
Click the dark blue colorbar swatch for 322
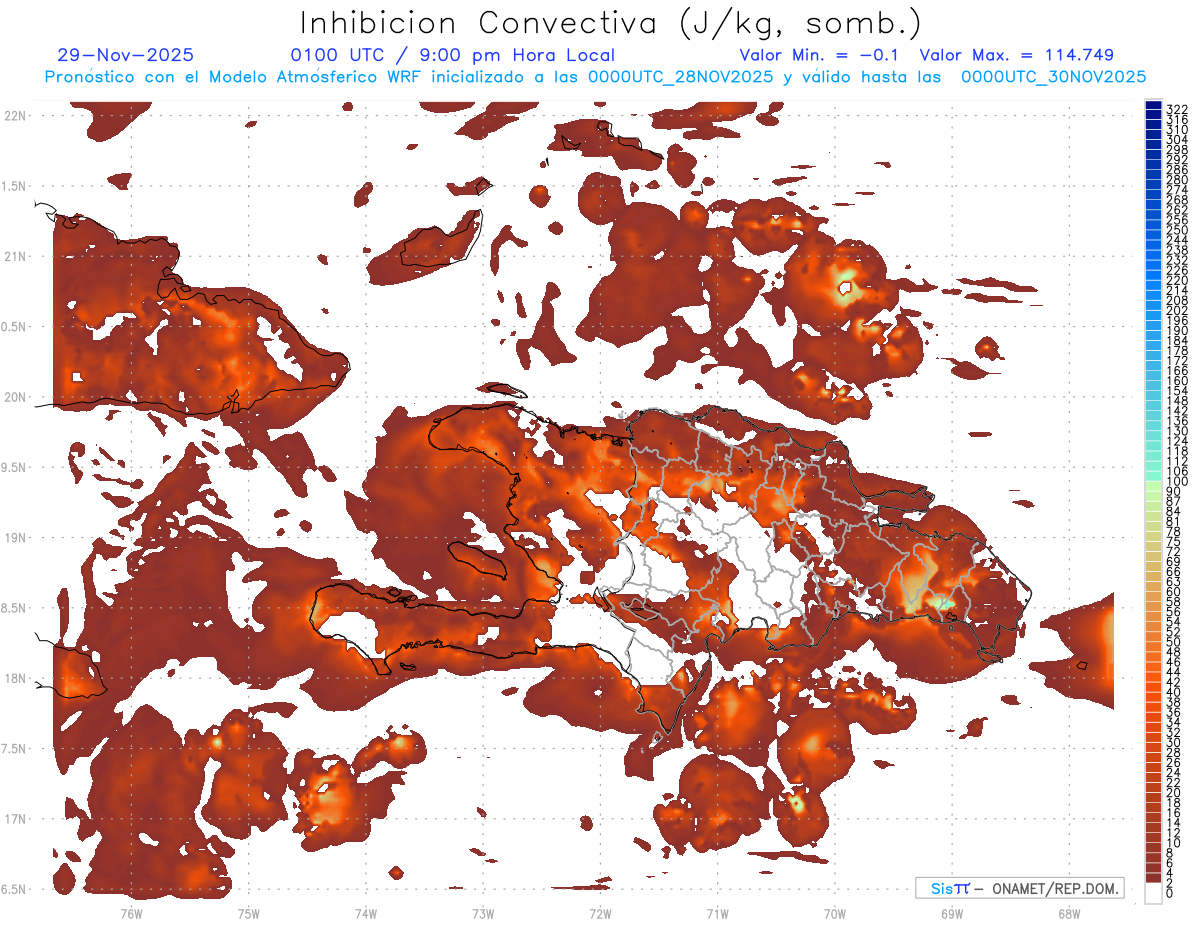(1153, 106)
